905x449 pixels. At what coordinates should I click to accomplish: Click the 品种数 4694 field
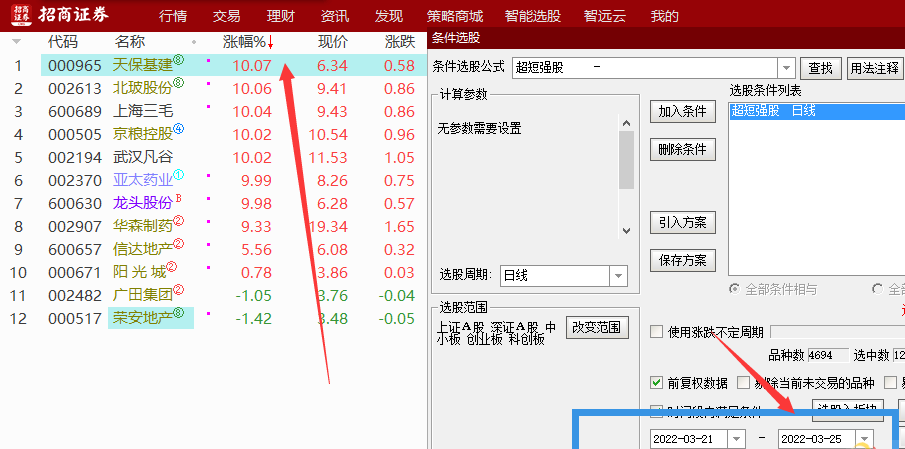tap(828, 355)
